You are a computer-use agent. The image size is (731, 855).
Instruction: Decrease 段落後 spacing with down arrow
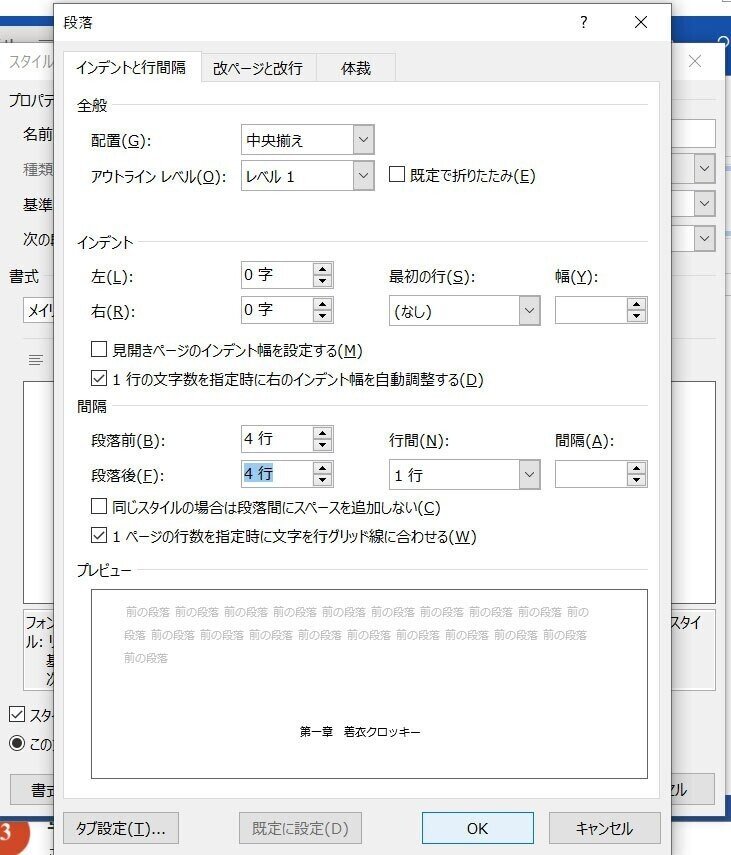(x=323, y=480)
